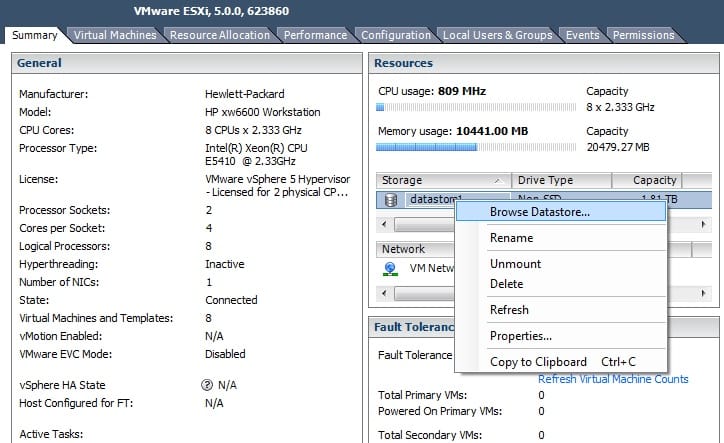Choose Browse Datastore... from the context menu
The height and width of the screenshot is (443, 724).
561,212
